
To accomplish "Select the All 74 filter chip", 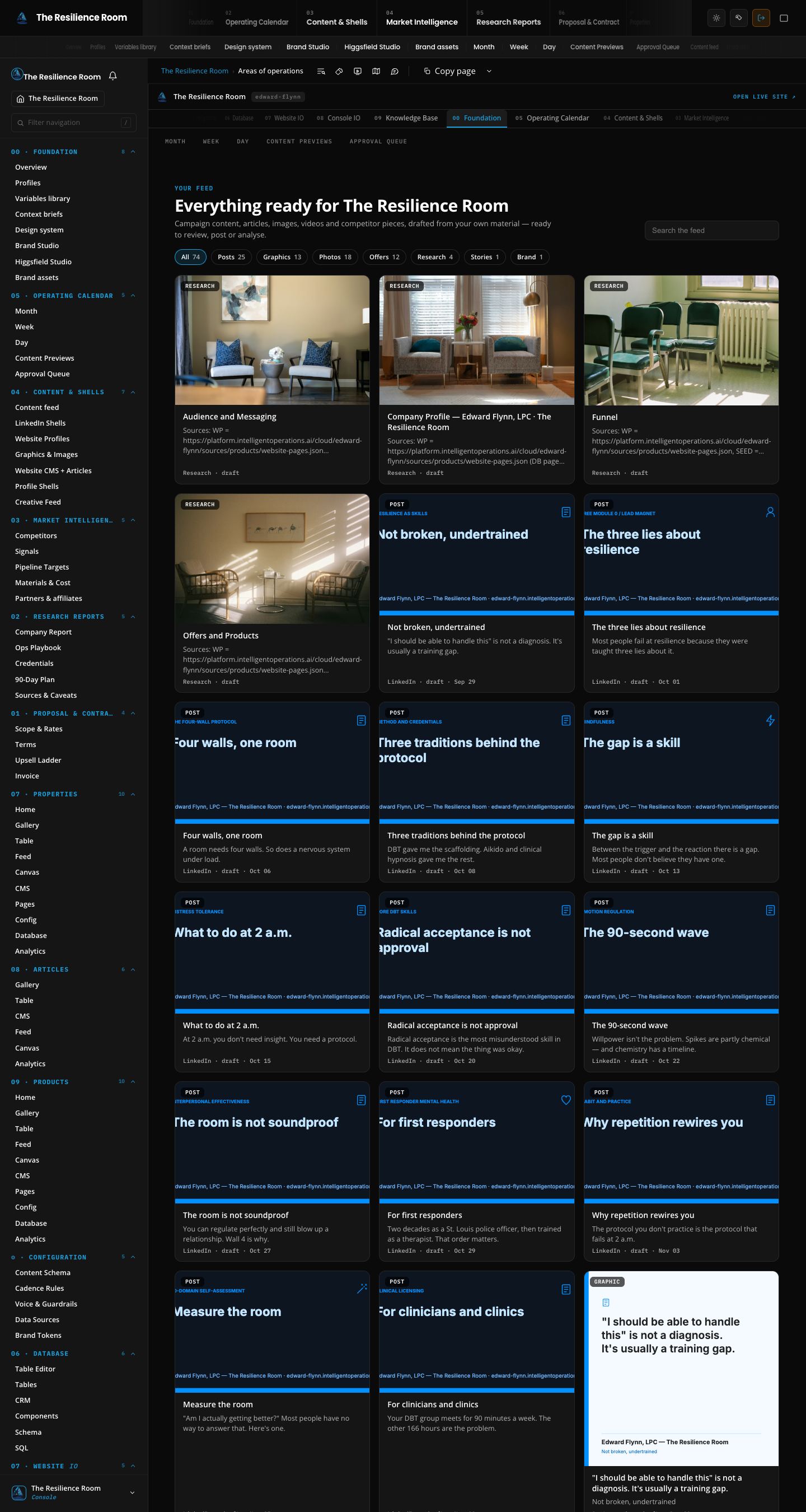I will (191, 257).
